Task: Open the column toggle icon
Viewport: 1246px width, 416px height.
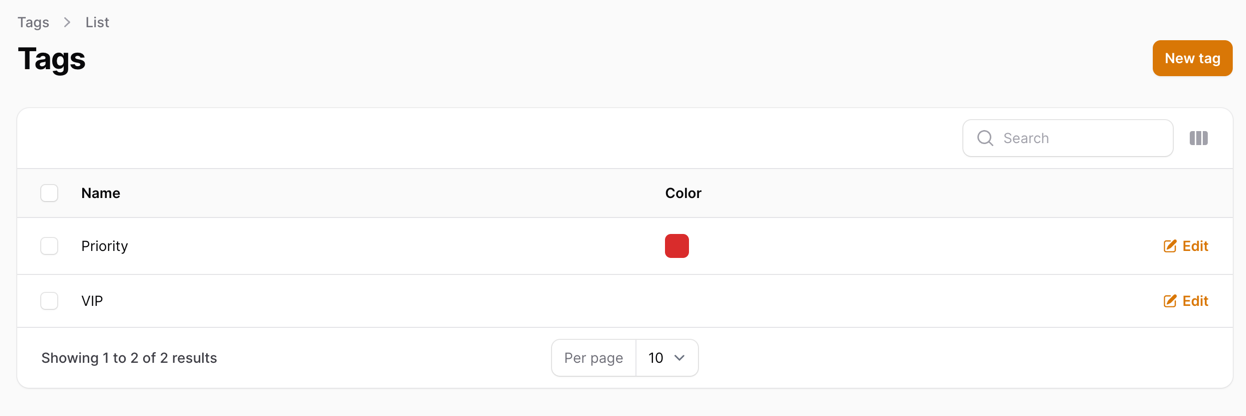Action: (1198, 138)
